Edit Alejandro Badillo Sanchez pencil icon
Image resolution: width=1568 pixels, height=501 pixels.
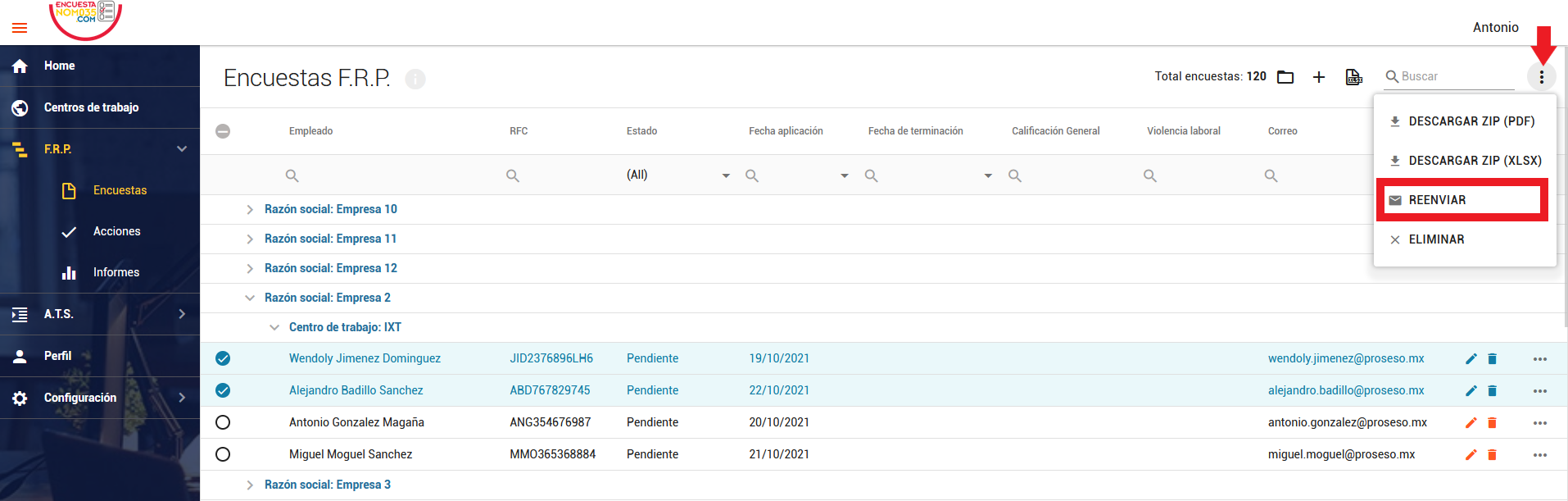[1471, 390]
